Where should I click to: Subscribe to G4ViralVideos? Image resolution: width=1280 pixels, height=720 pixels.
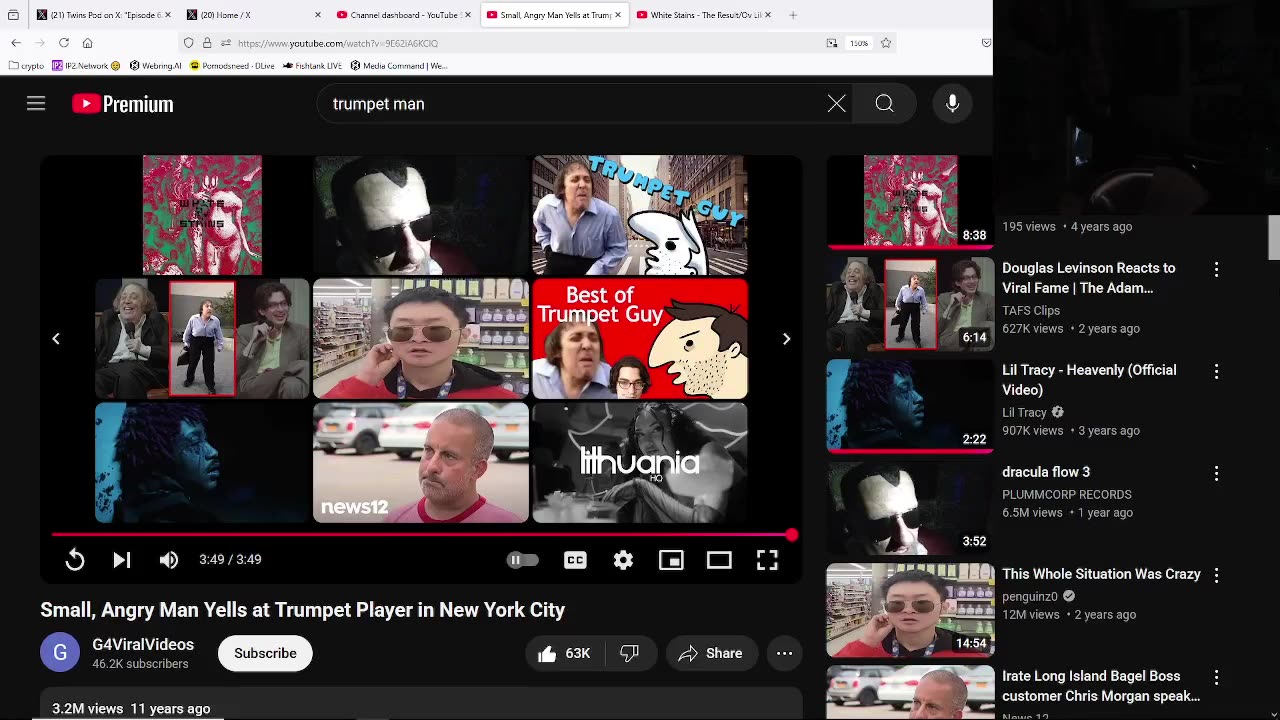coord(265,653)
